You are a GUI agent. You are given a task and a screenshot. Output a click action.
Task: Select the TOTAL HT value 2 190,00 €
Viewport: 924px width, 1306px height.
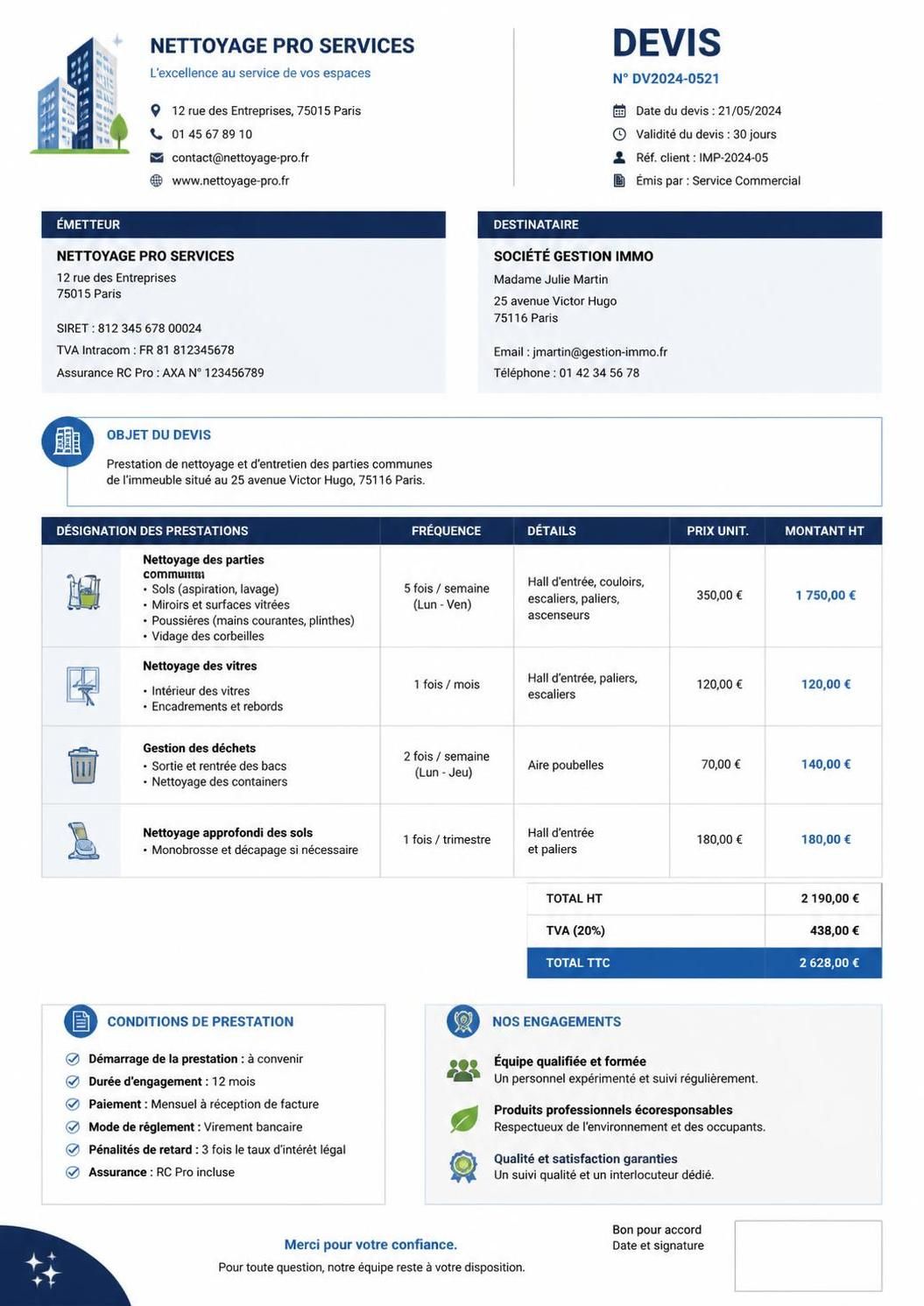(x=829, y=899)
